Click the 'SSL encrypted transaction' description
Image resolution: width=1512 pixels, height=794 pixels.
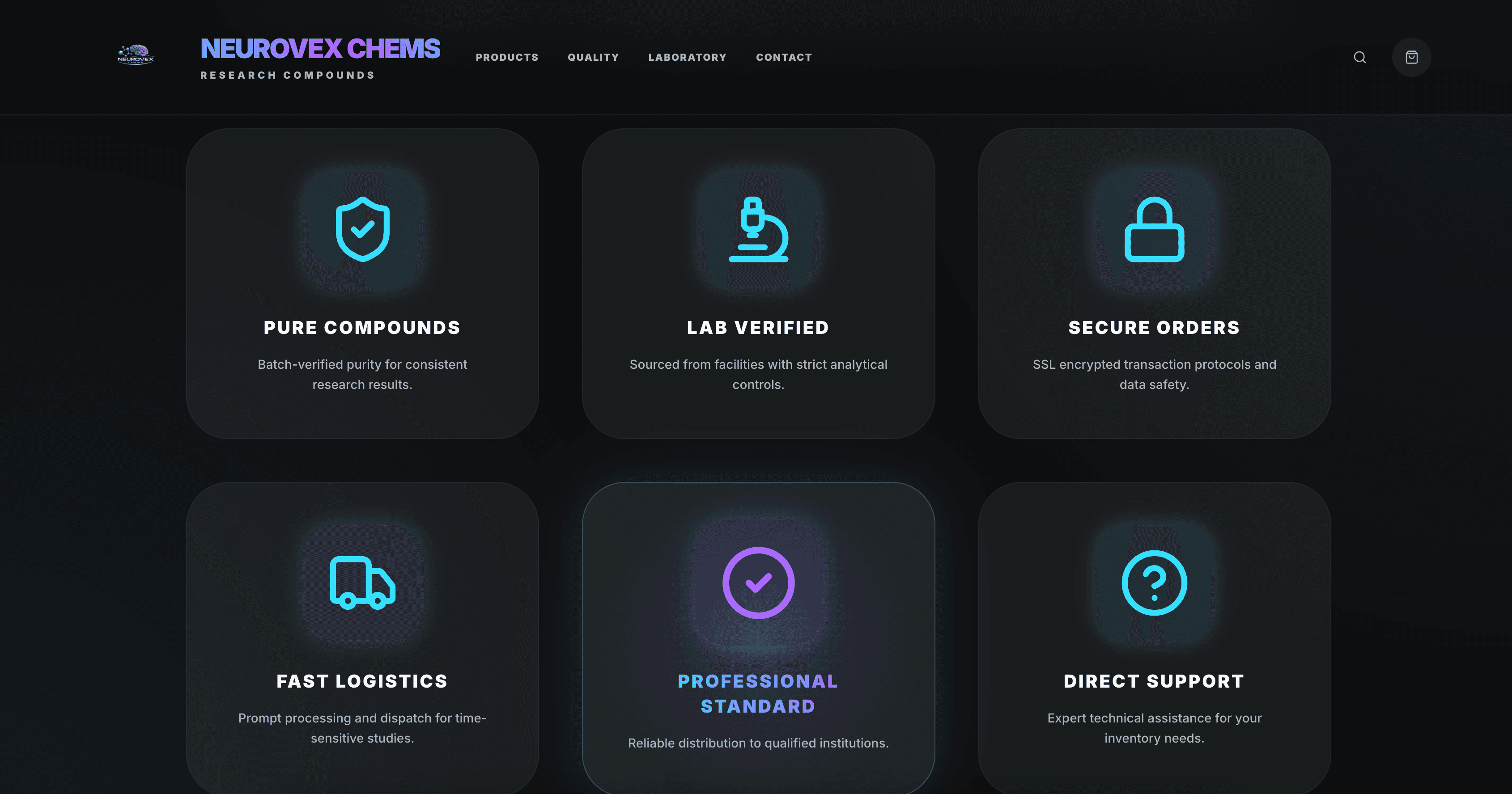click(x=1154, y=374)
